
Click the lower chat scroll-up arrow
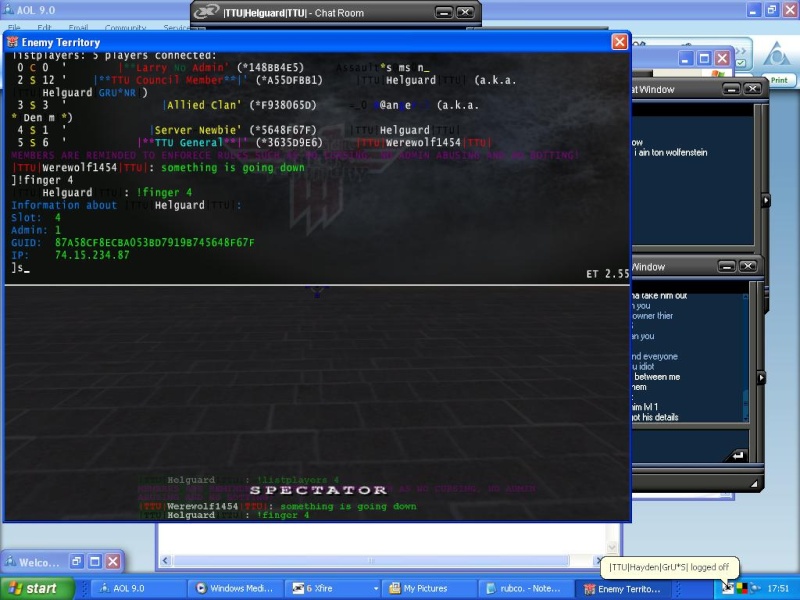click(x=745, y=296)
